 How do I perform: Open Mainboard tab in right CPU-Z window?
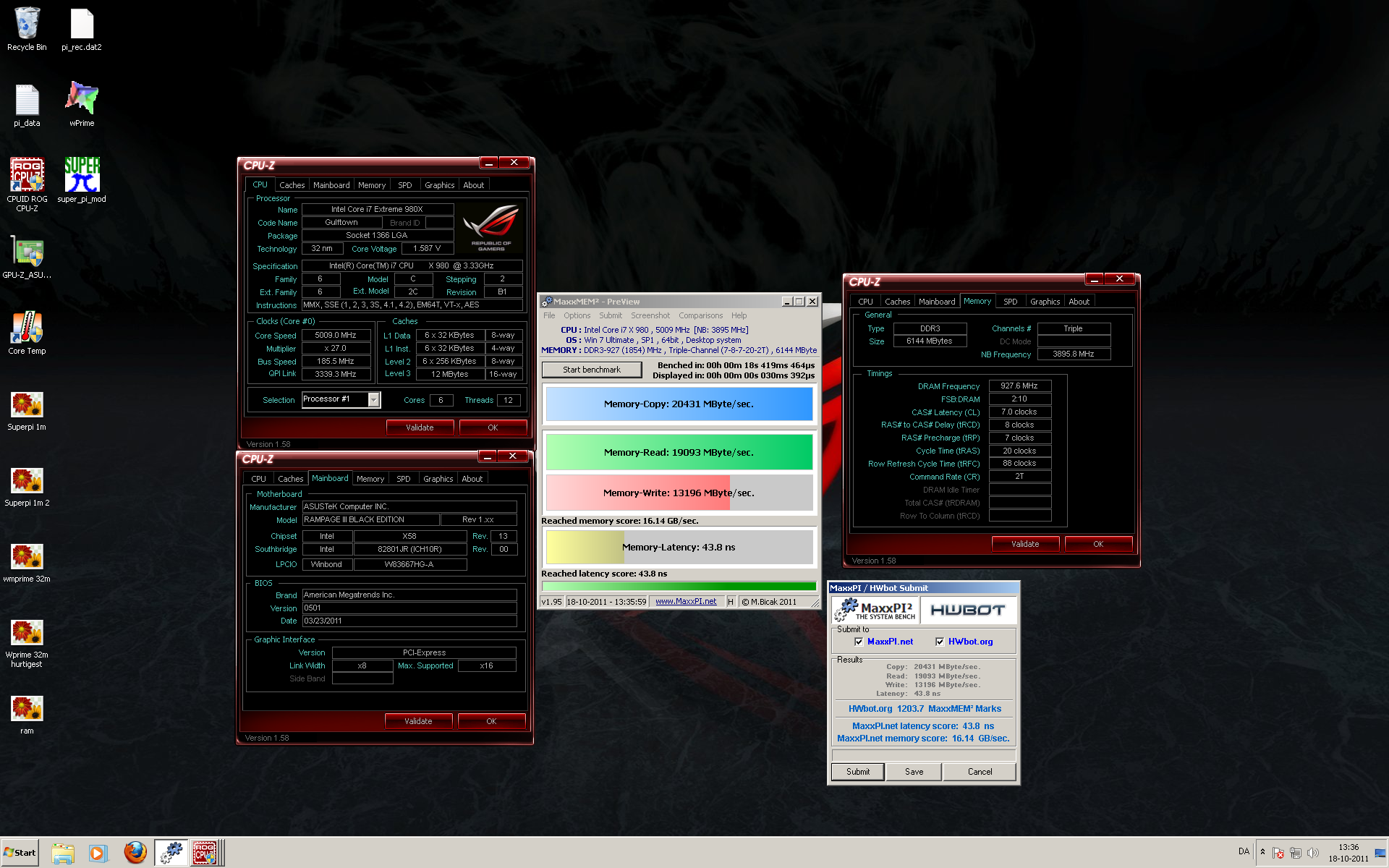pyautogui.click(x=937, y=302)
